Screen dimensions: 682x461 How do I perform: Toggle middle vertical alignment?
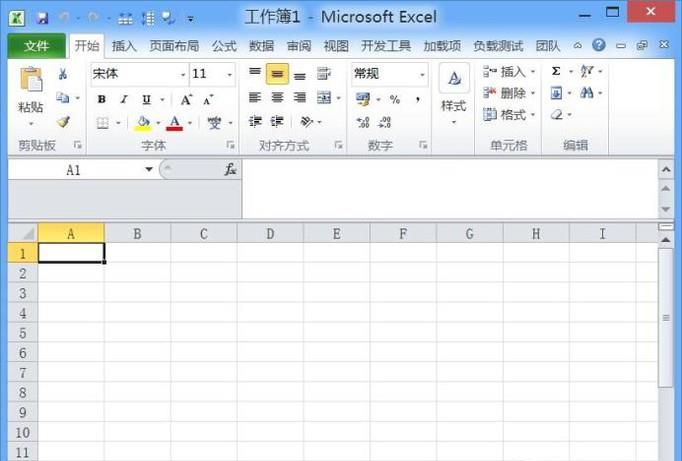pos(277,73)
